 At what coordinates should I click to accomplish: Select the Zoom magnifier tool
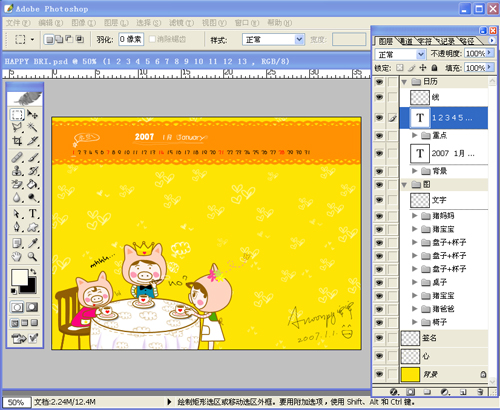click(32, 256)
